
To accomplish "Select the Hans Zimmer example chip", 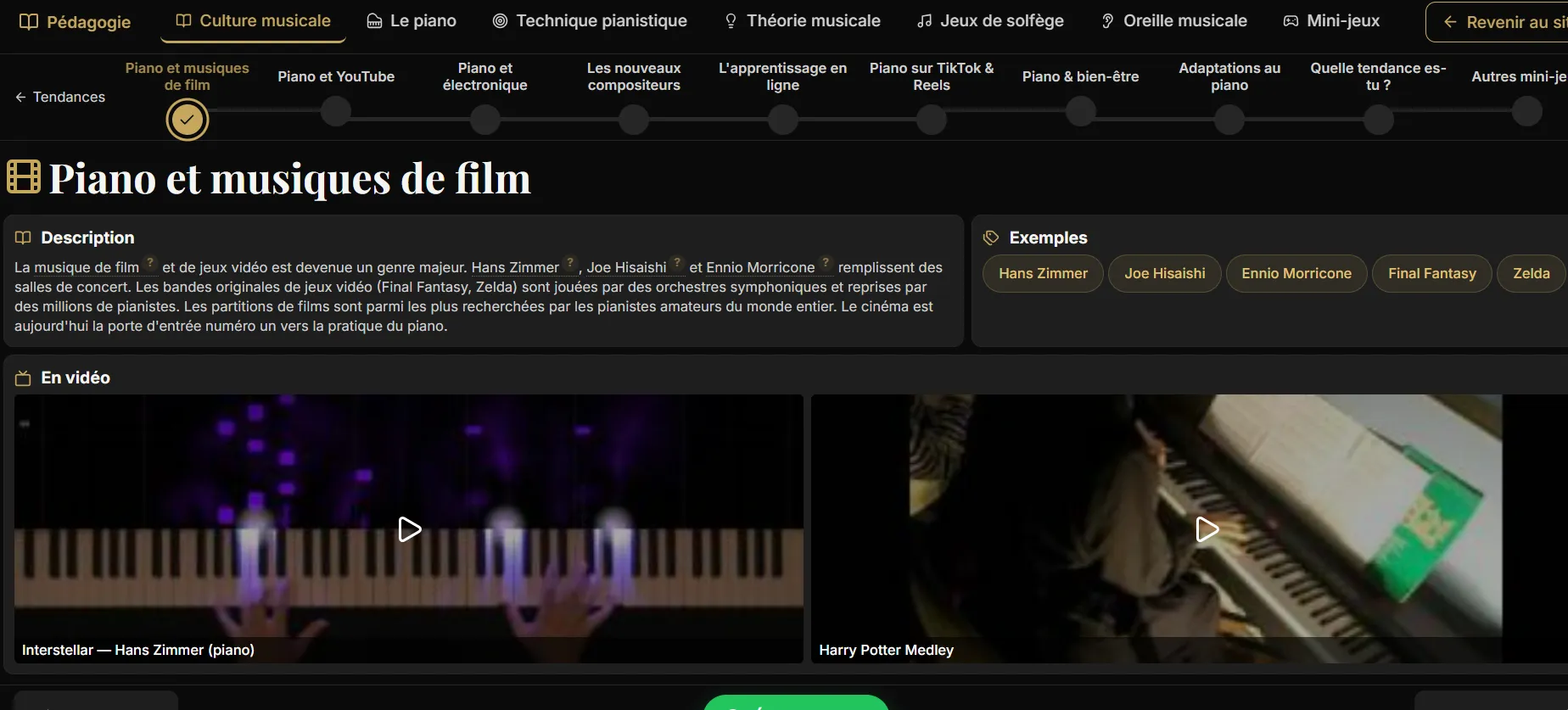I will tap(1043, 273).
